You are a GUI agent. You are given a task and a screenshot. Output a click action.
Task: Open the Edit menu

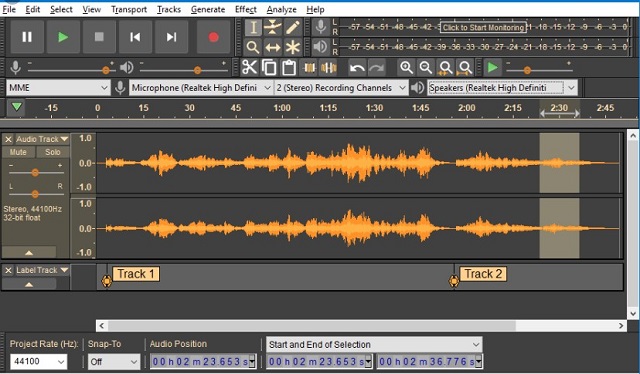click(x=33, y=9)
